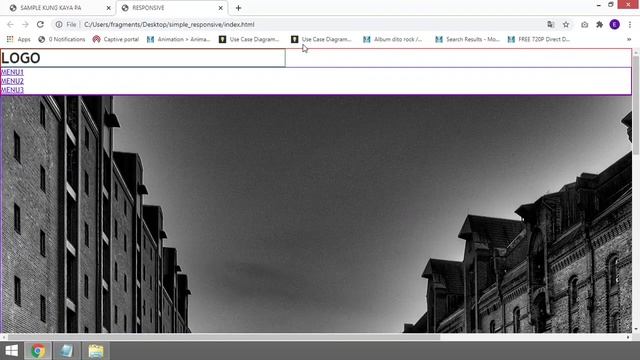The width and height of the screenshot is (640, 360).
Task: Click the scroll down arrow
Action: (x=636, y=329)
